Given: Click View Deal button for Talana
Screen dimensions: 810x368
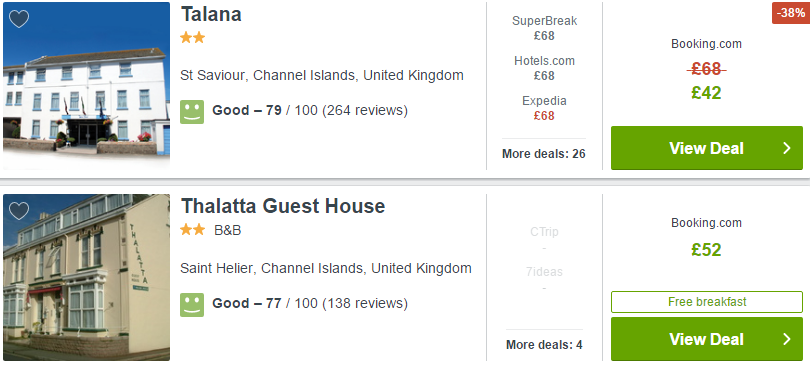Looking at the screenshot, I should tap(707, 148).
